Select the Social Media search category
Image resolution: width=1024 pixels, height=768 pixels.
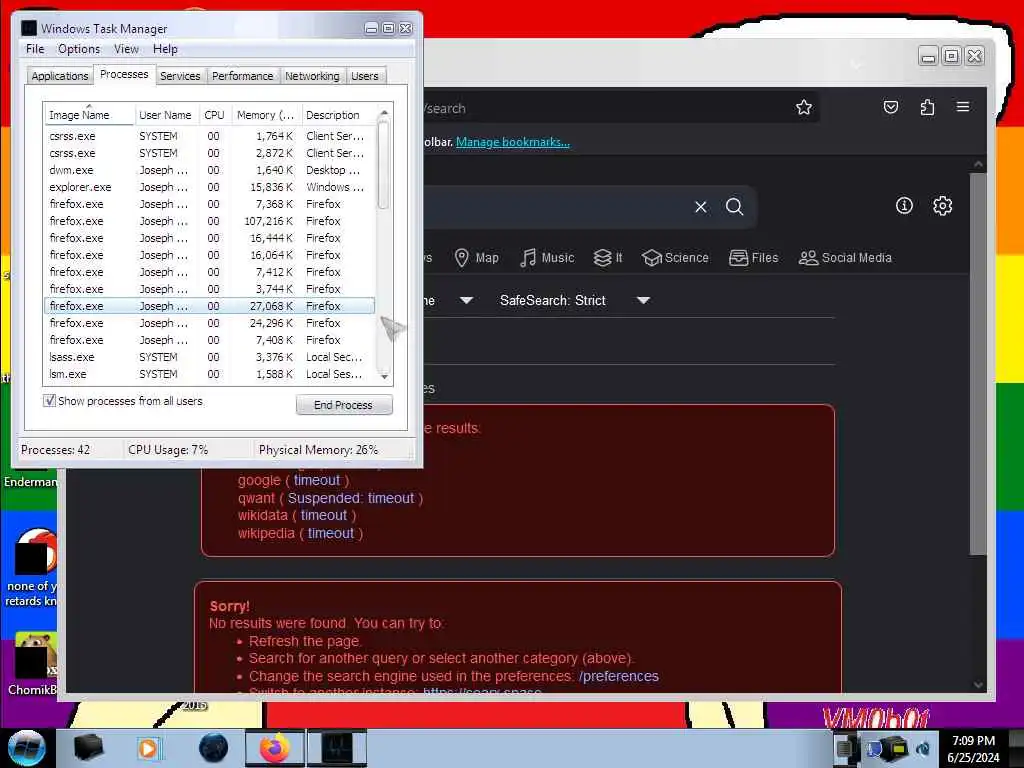845,258
